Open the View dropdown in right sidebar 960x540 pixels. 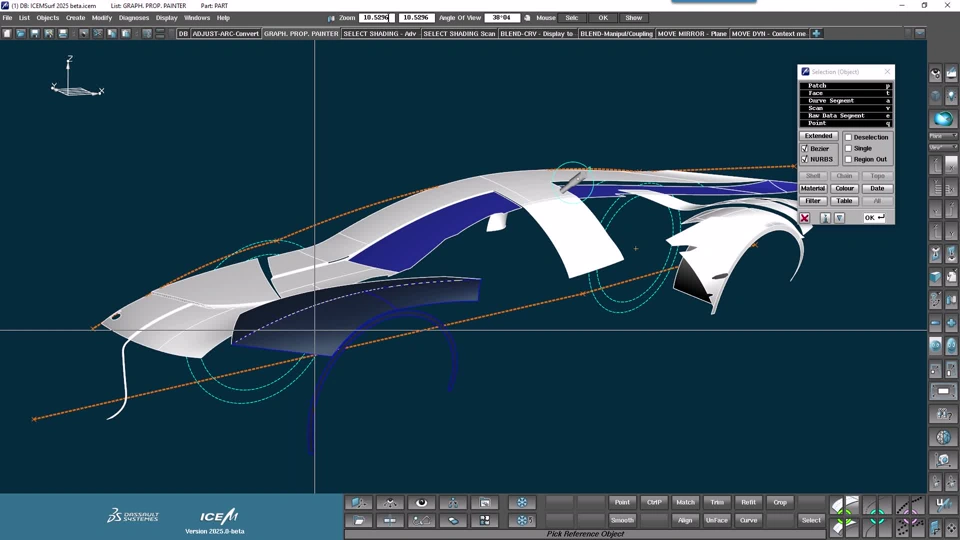coord(942,147)
